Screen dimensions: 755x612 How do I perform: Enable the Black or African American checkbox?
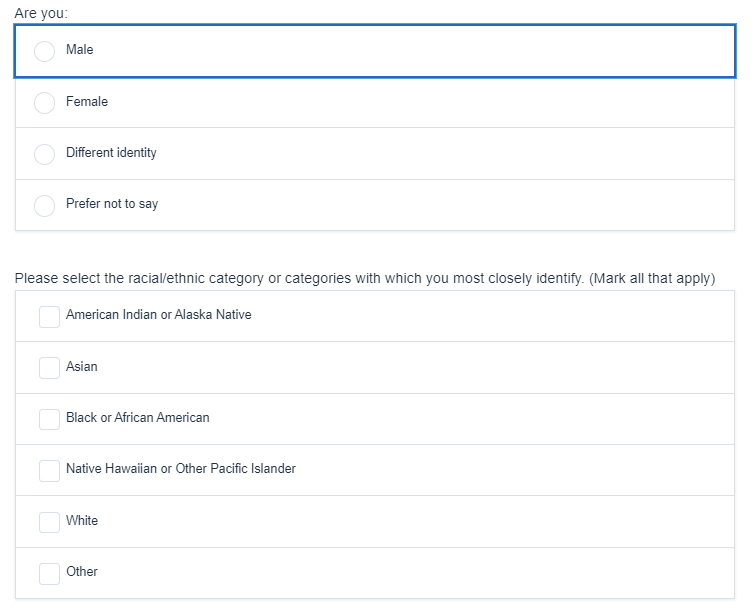pyautogui.click(x=49, y=419)
